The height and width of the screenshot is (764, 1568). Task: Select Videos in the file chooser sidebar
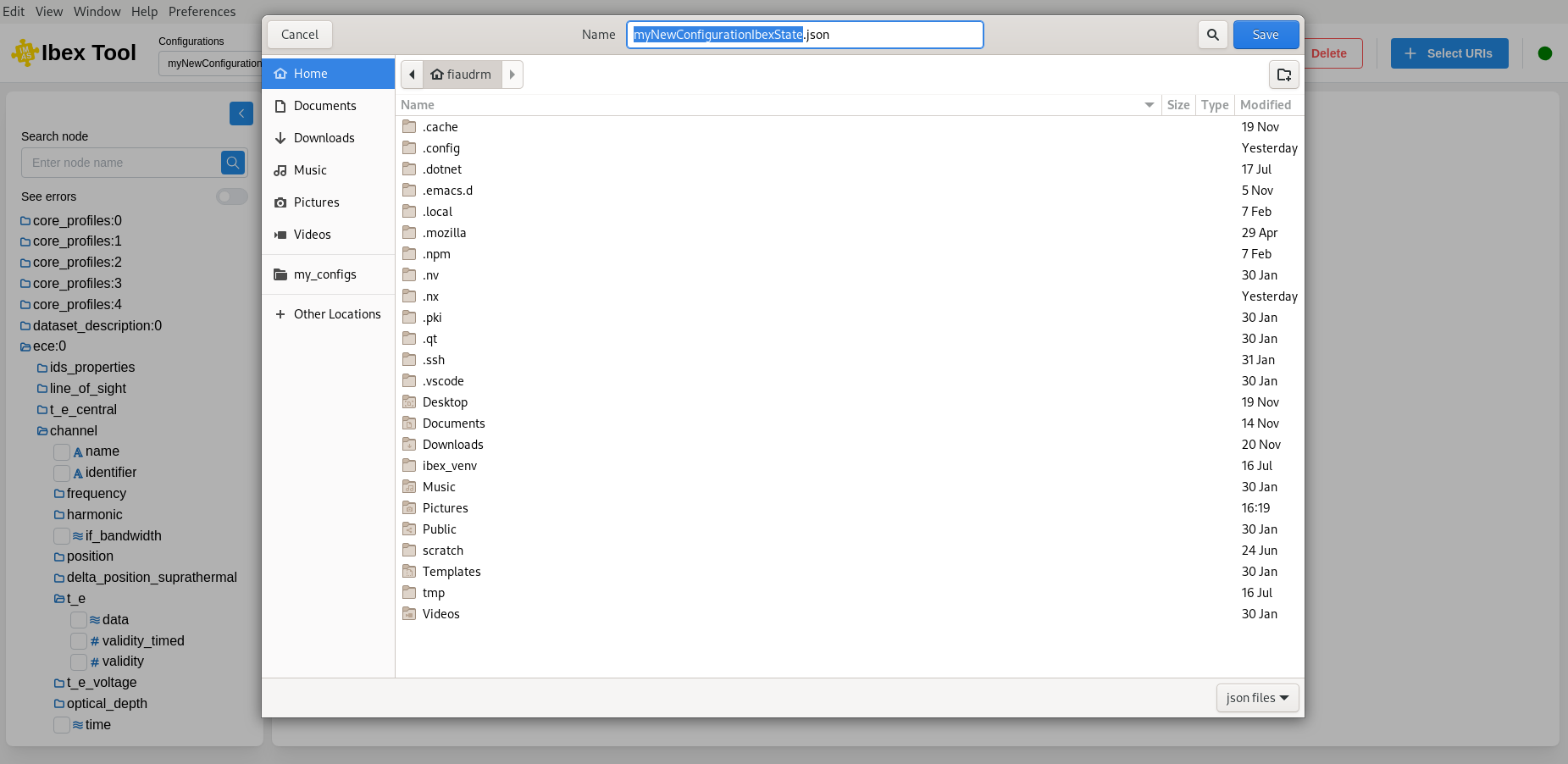tap(311, 235)
